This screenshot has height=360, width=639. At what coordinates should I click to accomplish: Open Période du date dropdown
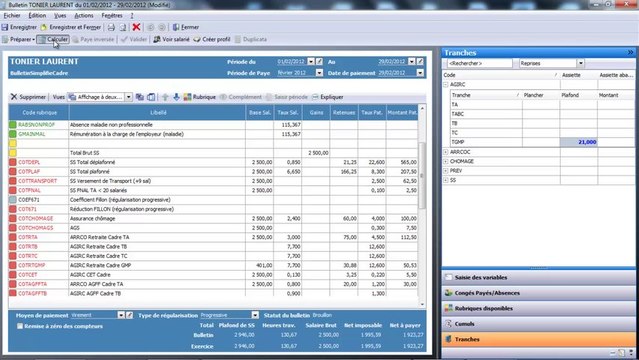pos(311,62)
